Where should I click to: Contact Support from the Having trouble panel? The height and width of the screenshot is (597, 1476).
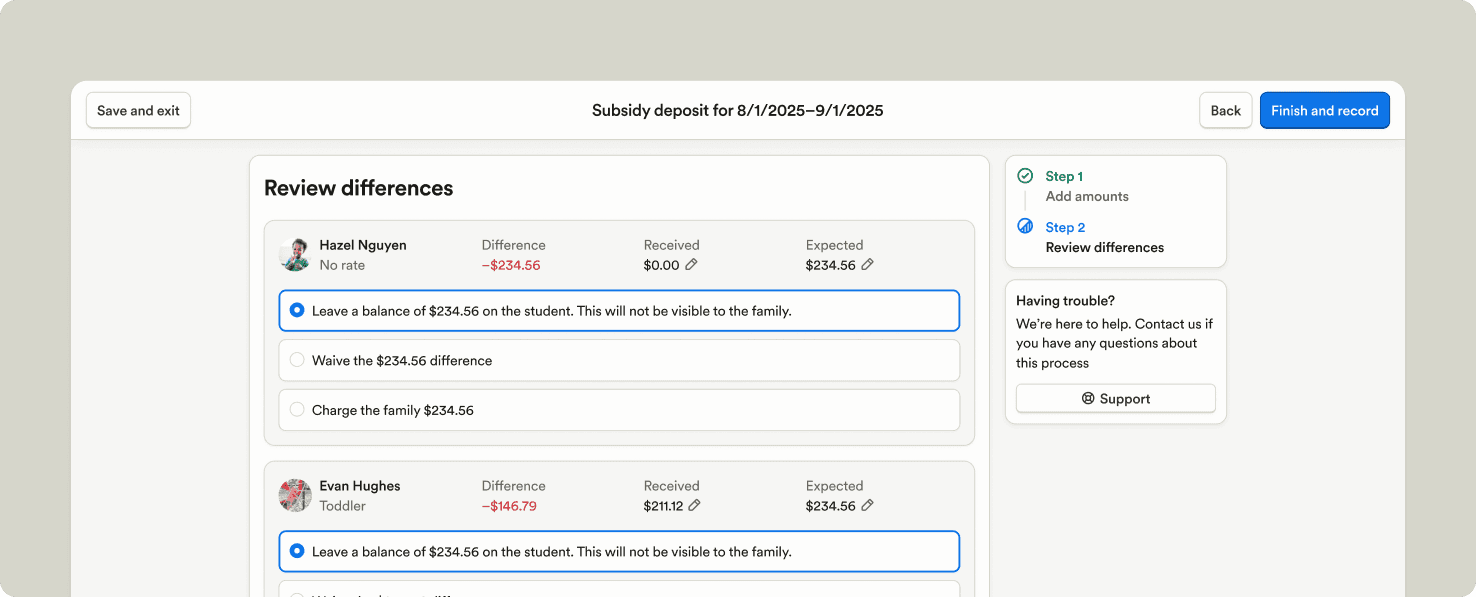(1115, 398)
